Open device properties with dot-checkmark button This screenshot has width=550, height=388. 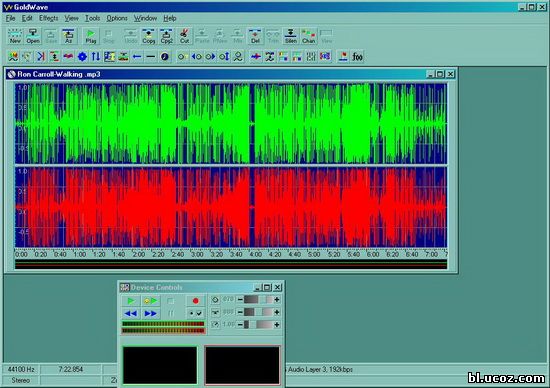point(195,313)
